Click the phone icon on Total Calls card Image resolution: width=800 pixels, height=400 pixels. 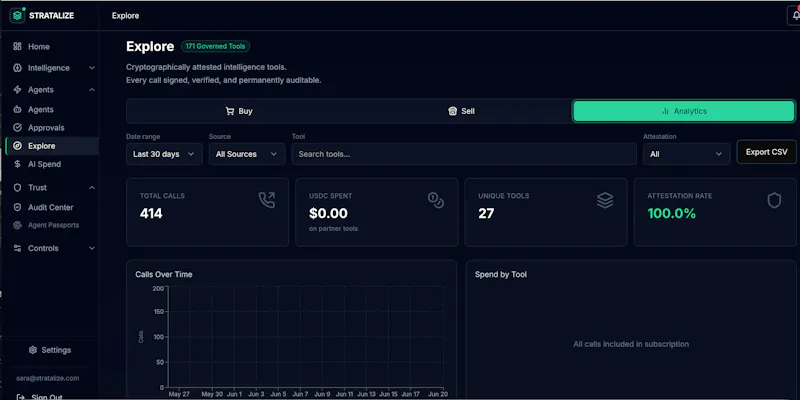pos(267,200)
